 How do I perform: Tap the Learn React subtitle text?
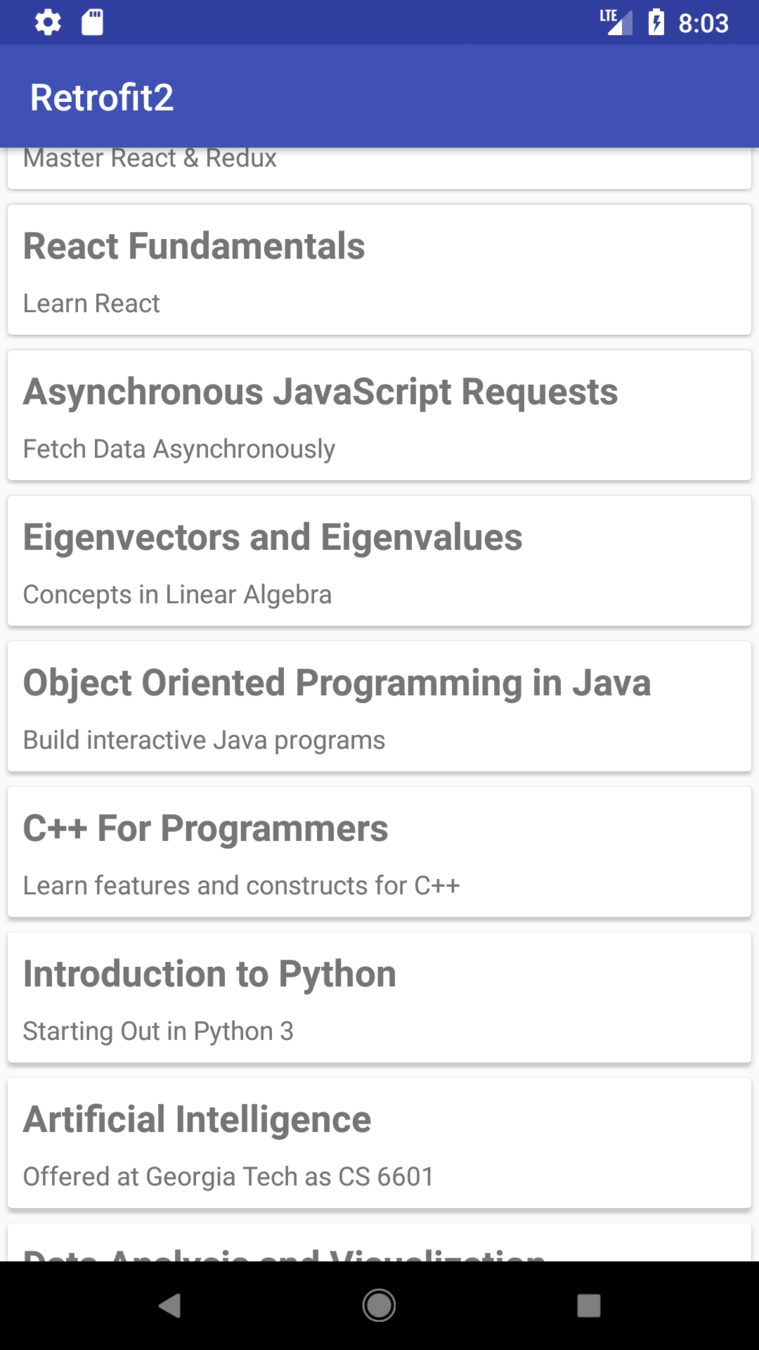tap(91, 303)
